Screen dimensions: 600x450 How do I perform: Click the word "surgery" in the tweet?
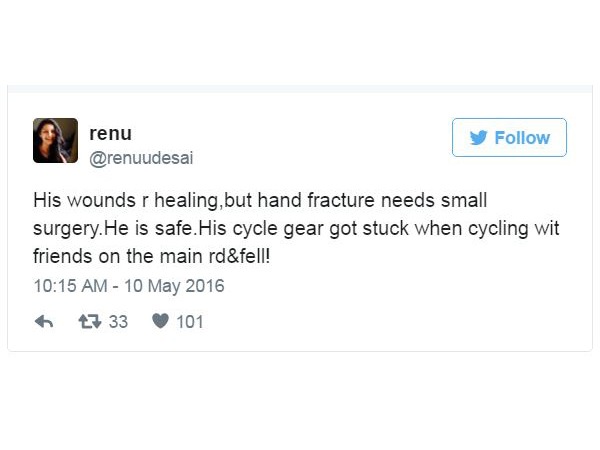tap(62, 228)
